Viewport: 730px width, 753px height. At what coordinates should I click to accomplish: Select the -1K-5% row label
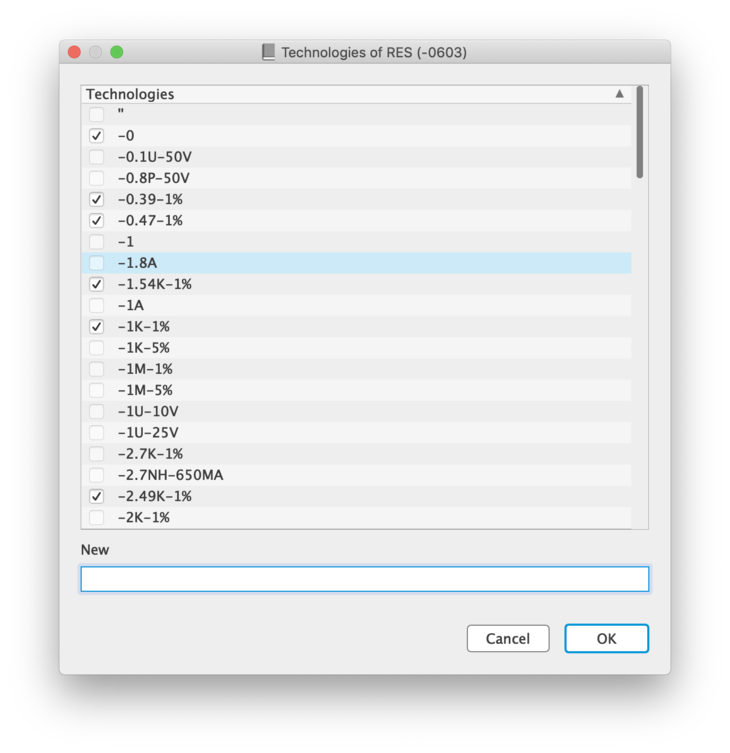144,348
